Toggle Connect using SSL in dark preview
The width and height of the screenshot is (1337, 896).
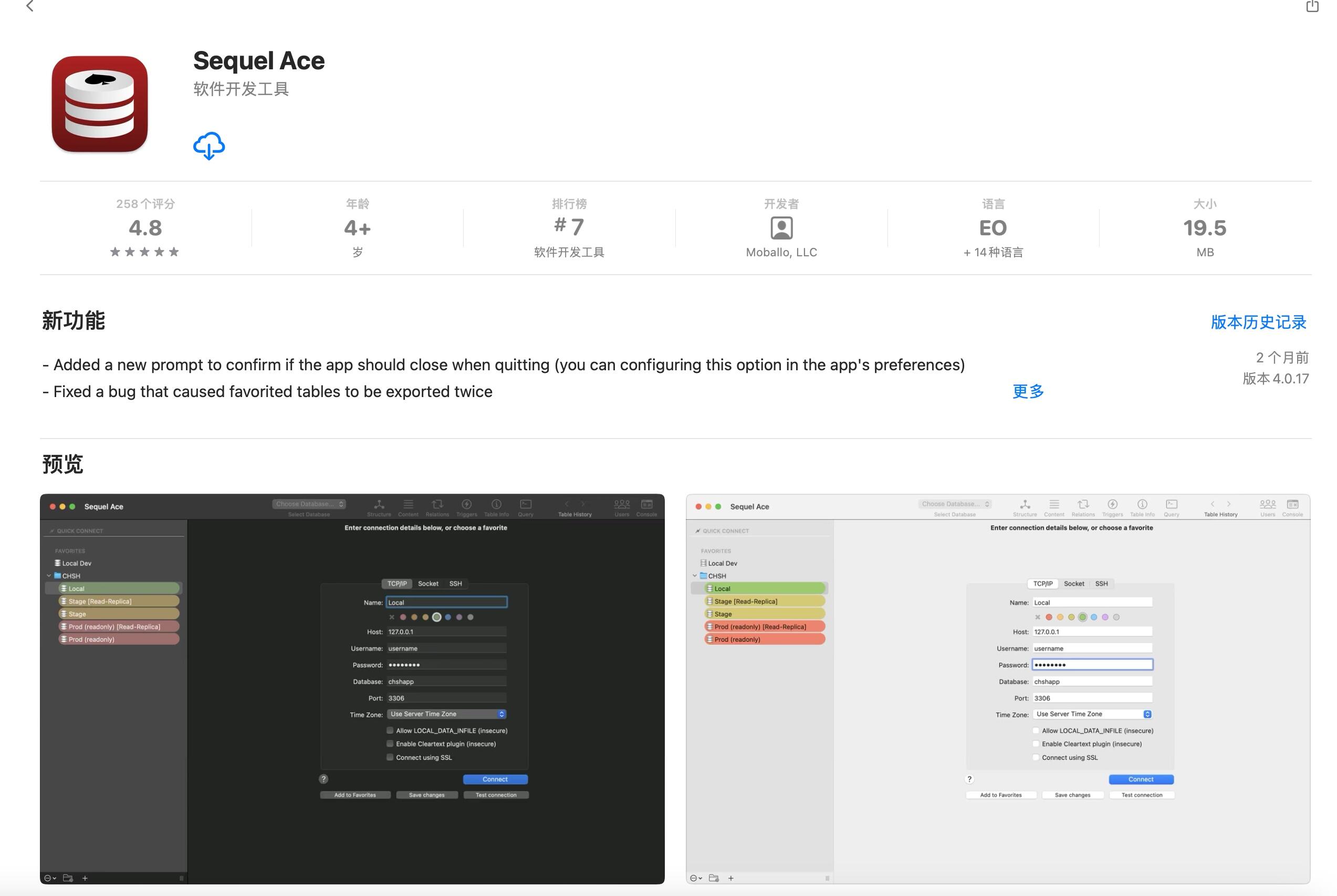pyautogui.click(x=390, y=757)
